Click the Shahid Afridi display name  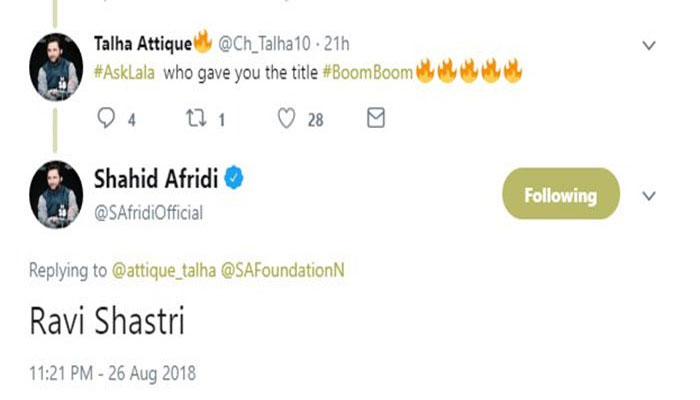click(x=154, y=180)
